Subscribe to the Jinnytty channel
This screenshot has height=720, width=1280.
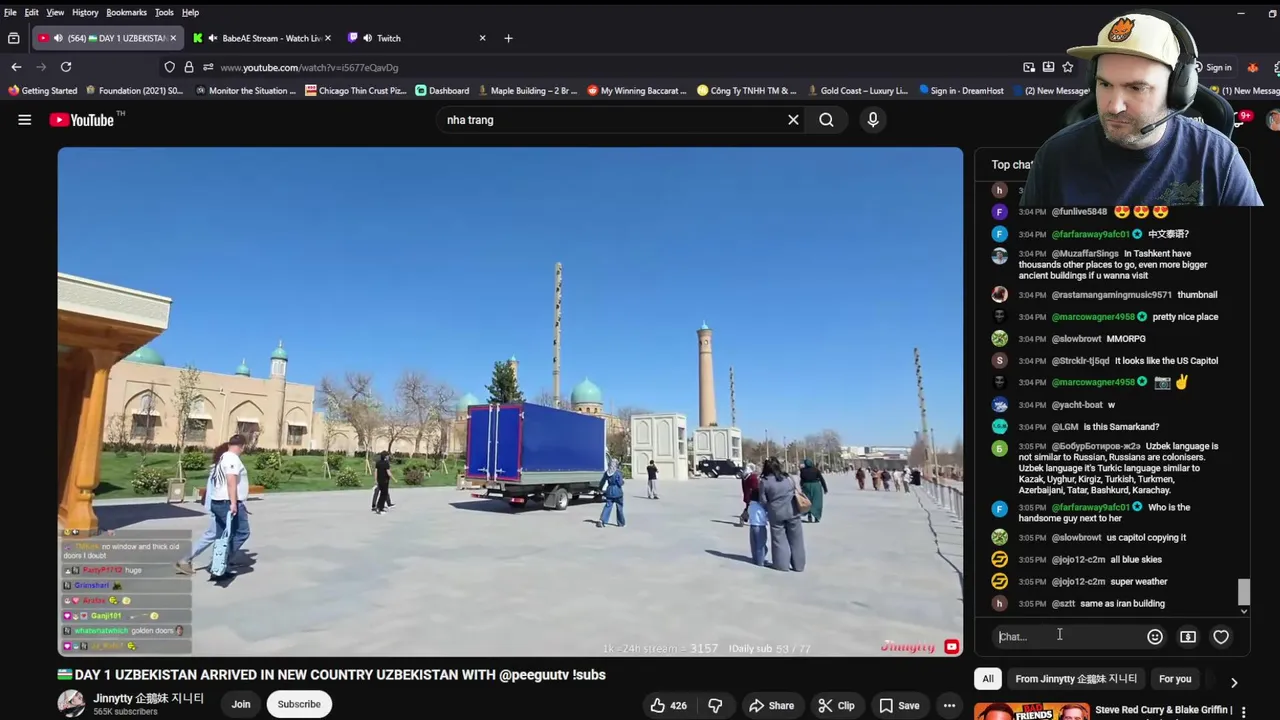click(x=299, y=704)
